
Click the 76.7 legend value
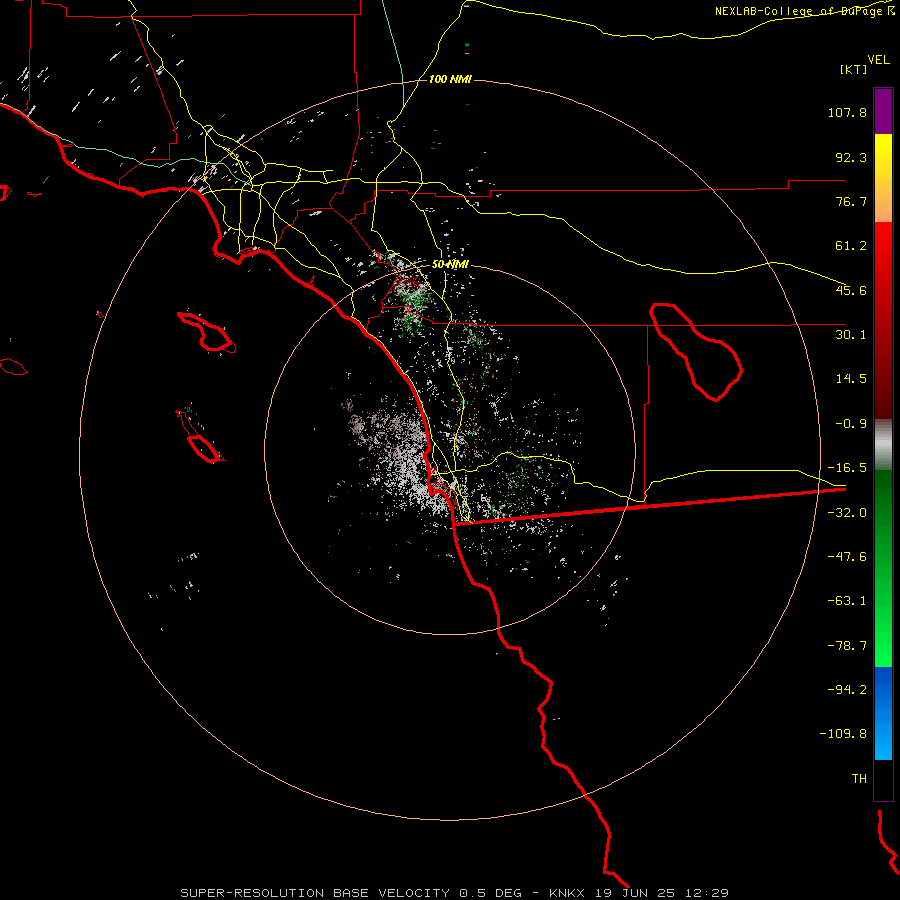click(851, 201)
